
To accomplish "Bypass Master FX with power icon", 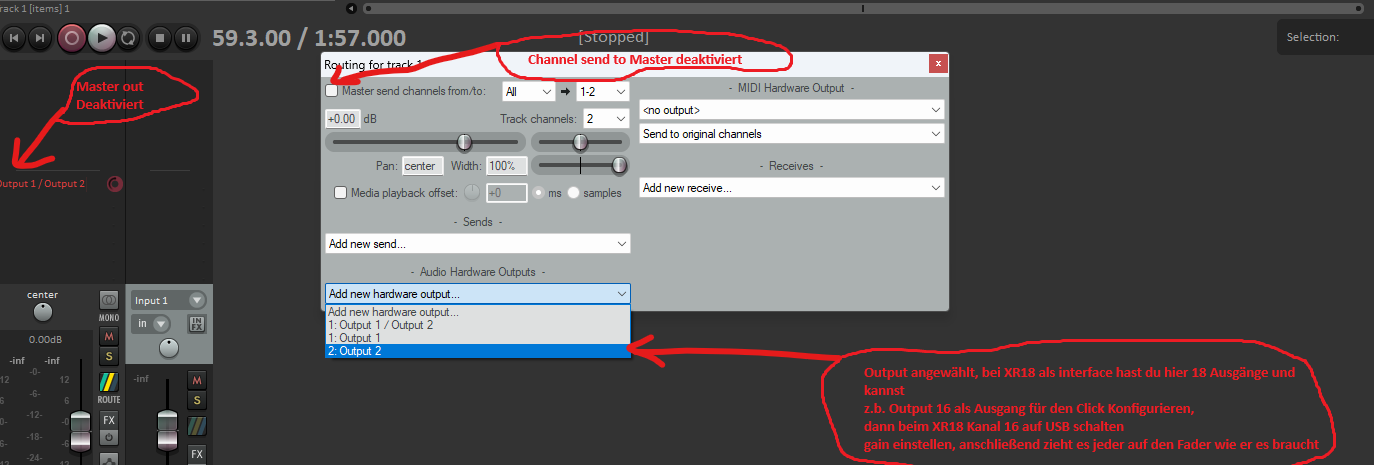I will pyautogui.click(x=109, y=437).
